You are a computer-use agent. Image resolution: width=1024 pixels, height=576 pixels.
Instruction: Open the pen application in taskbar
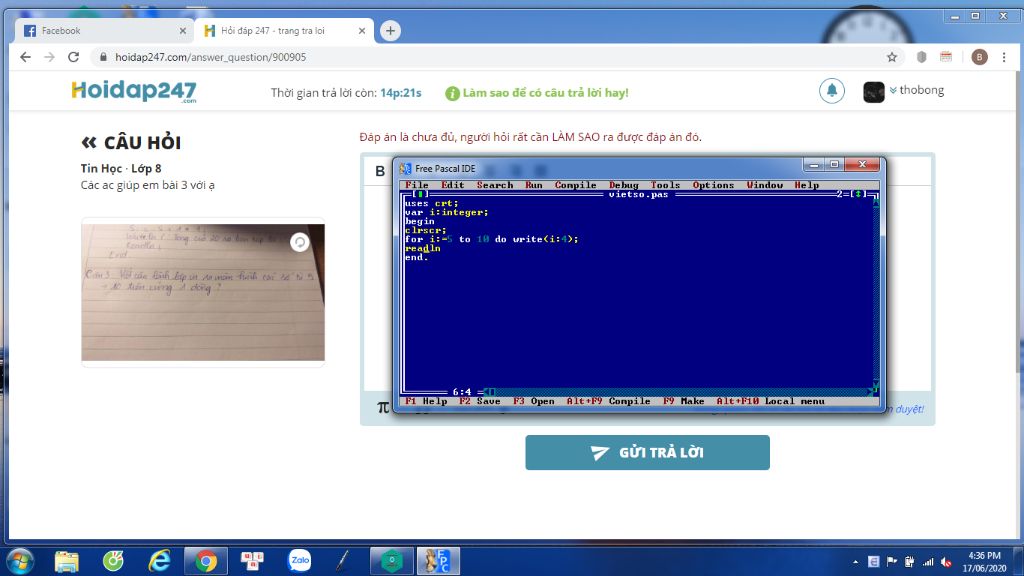[343, 560]
